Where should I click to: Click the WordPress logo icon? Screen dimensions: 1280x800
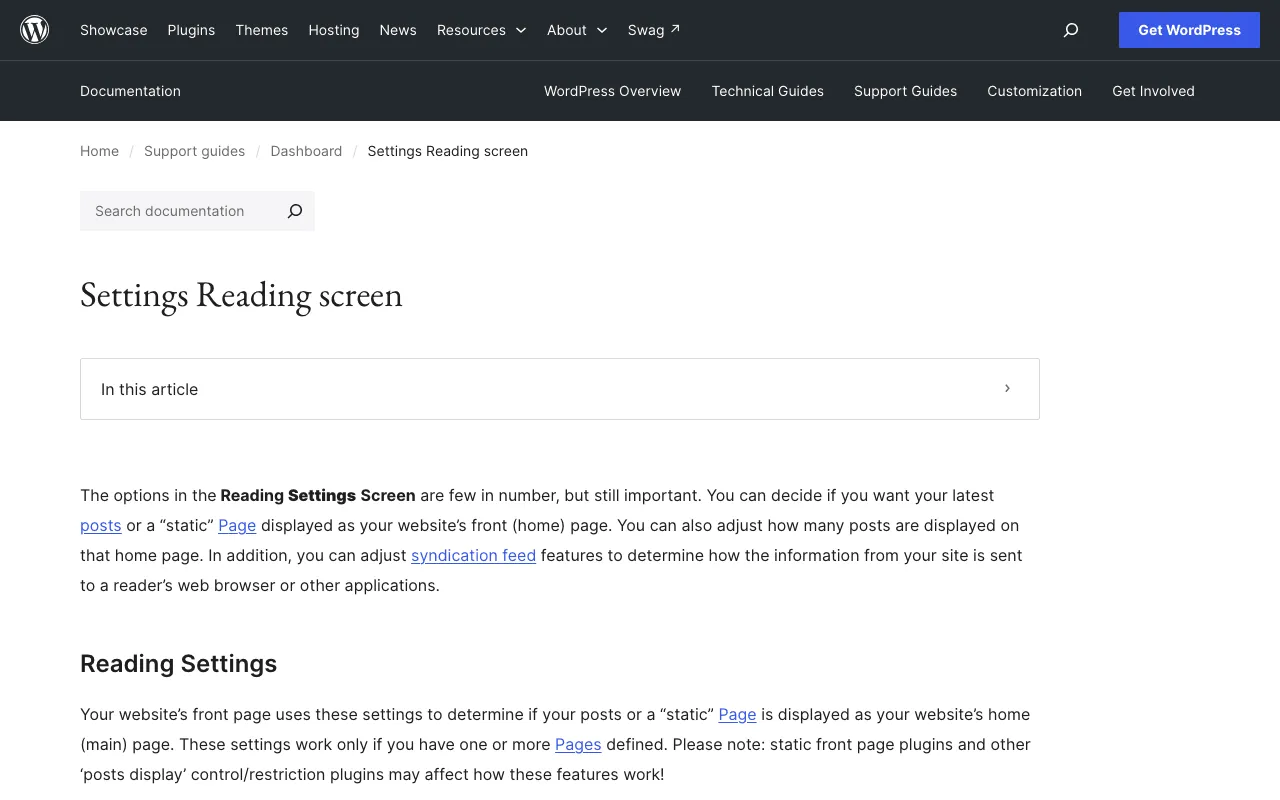pos(35,30)
